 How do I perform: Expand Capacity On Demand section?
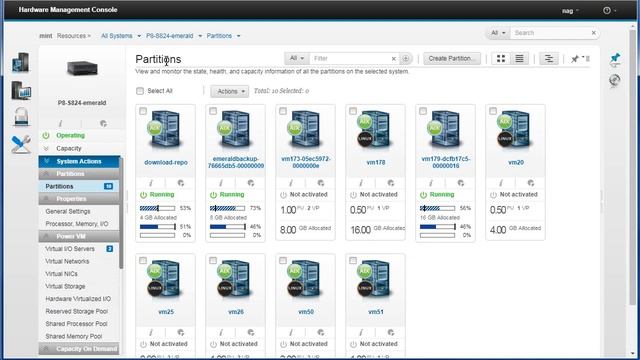79,349
